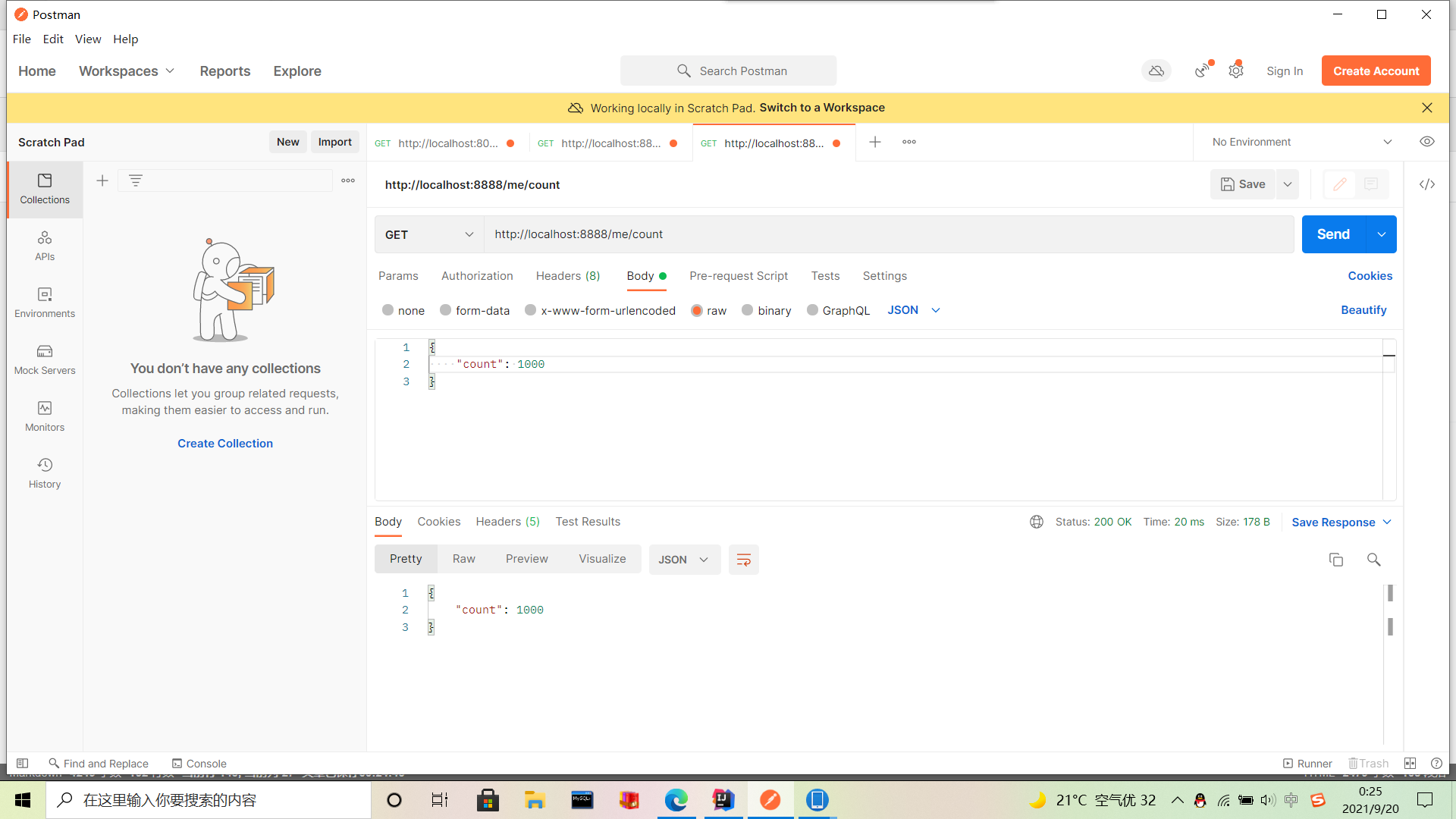Open the Collections panel in sidebar
Viewport: 1456px width, 819px height.
(44, 189)
